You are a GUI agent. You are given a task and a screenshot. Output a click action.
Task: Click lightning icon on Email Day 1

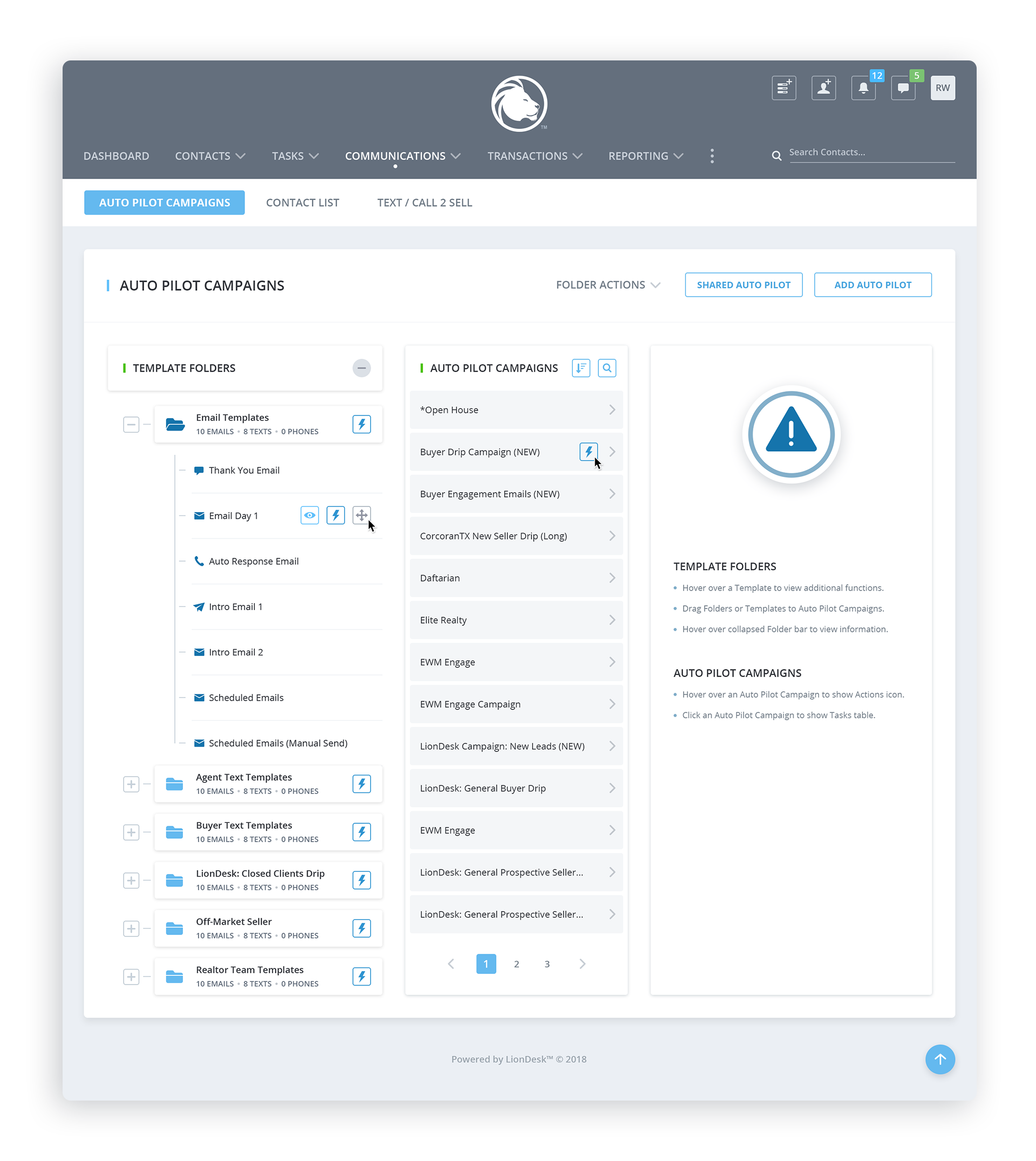[335, 516]
